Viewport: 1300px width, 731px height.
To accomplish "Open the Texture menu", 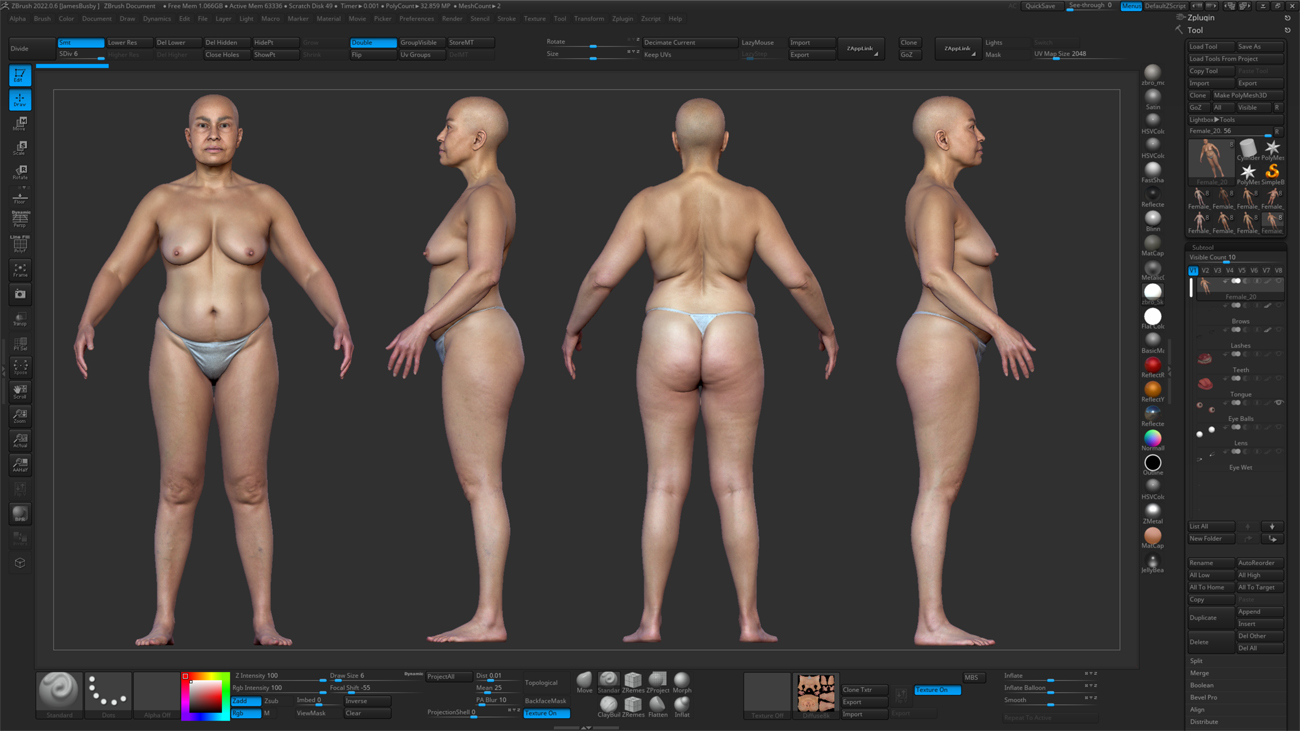I will point(535,19).
